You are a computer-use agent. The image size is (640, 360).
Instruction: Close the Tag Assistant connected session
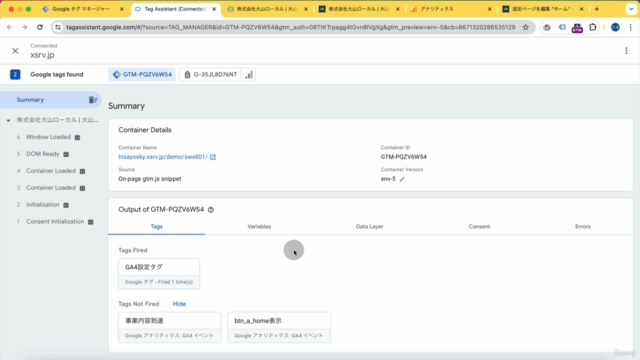click(15, 51)
